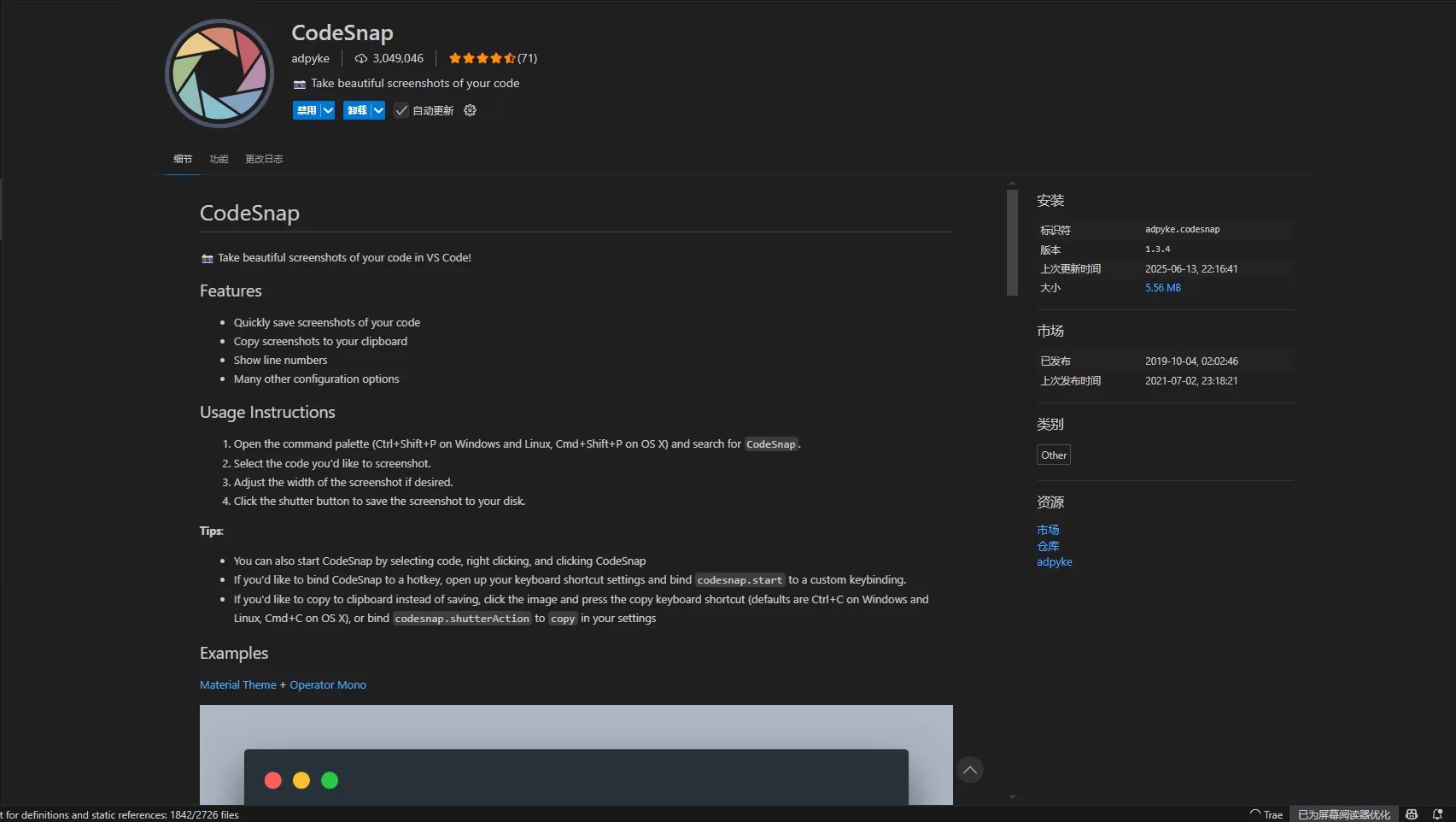Open the 仓库 repository resource link
The height and width of the screenshot is (822, 1456).
[1048, 546]
